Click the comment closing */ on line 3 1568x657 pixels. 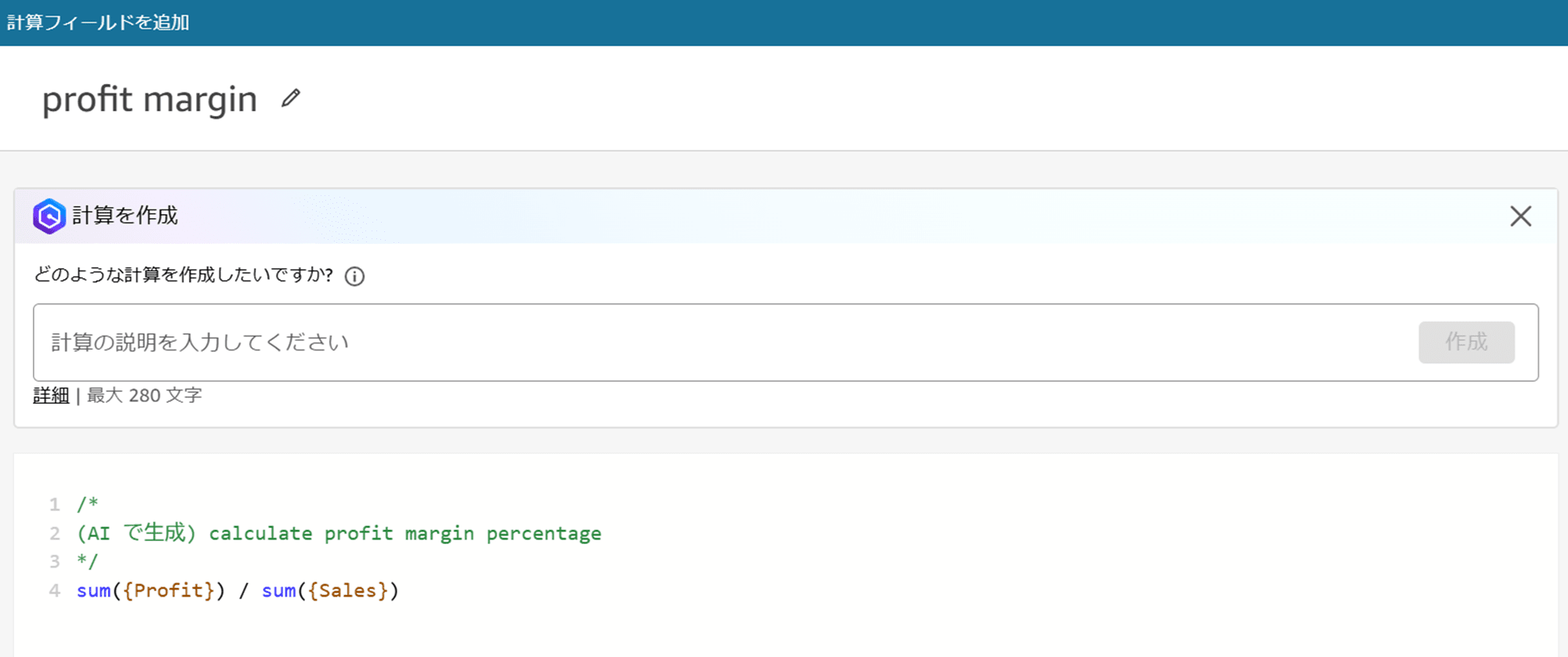click(x=87, y=561)
